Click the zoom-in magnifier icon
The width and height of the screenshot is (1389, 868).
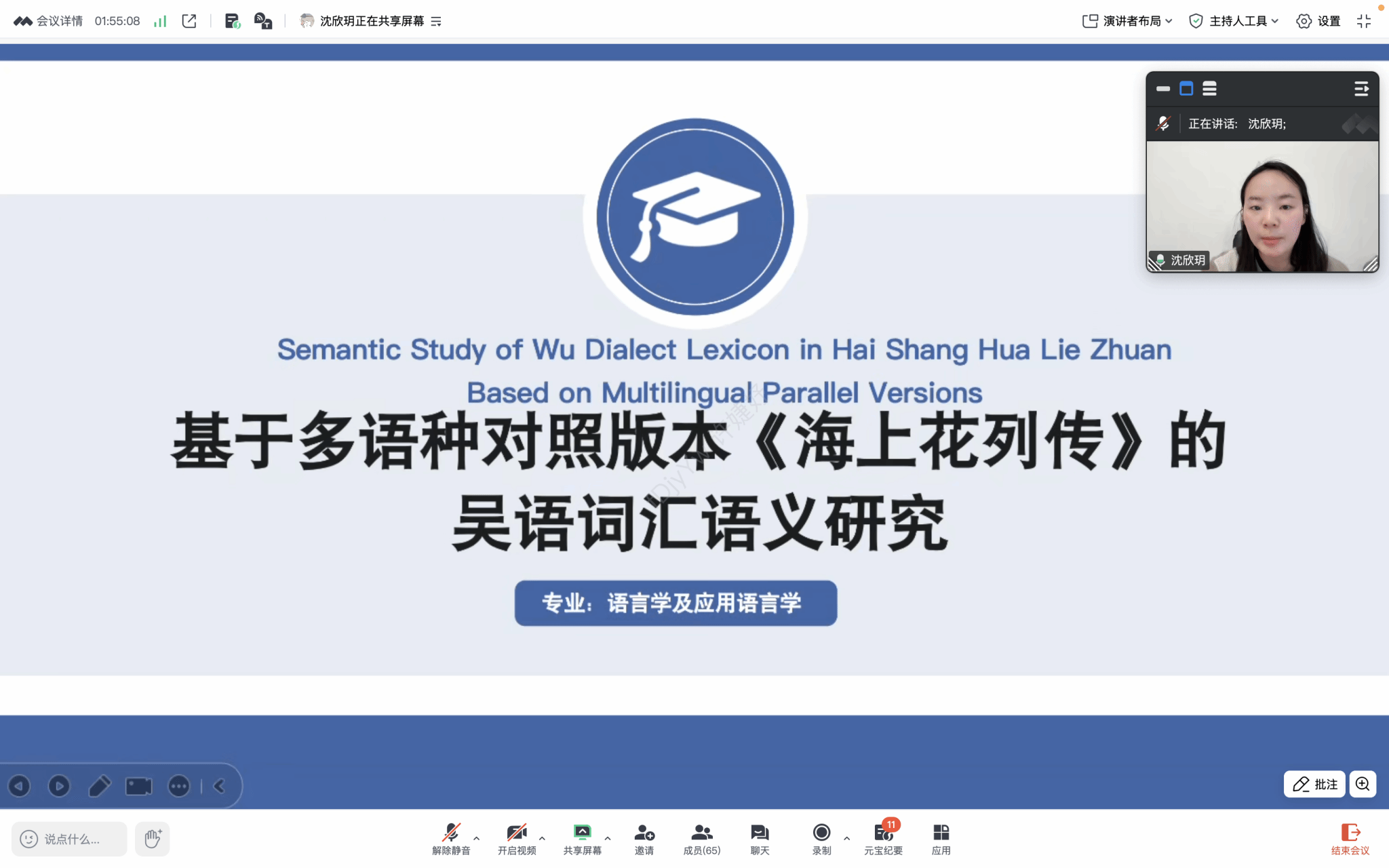click(1362, 785)
